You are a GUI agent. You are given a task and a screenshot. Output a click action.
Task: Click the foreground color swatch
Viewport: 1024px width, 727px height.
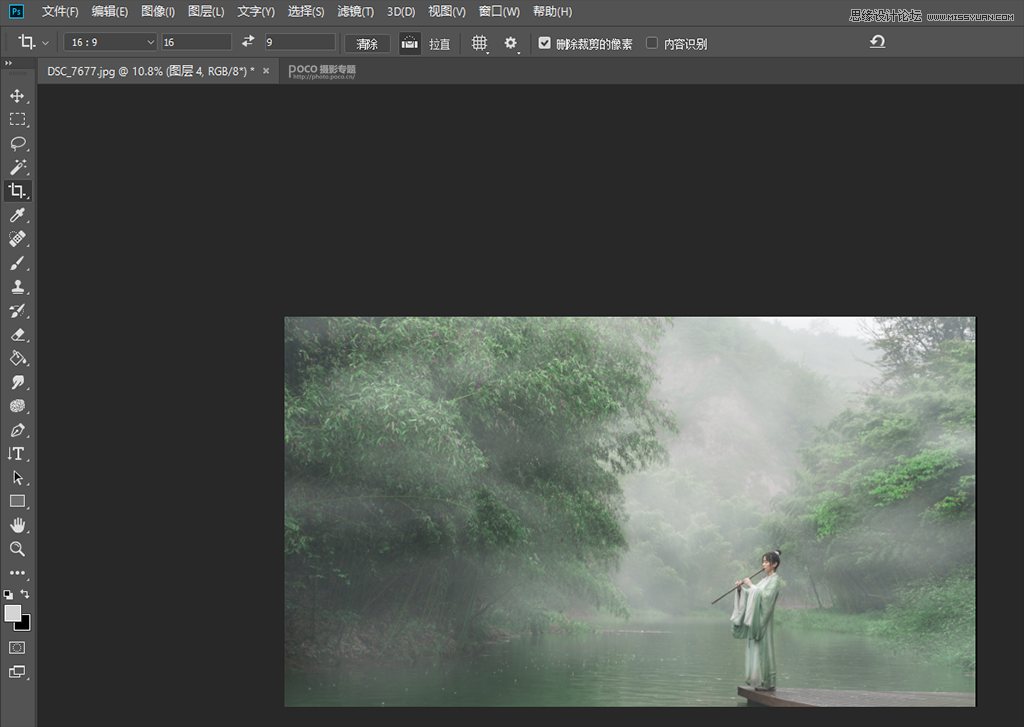12,613
